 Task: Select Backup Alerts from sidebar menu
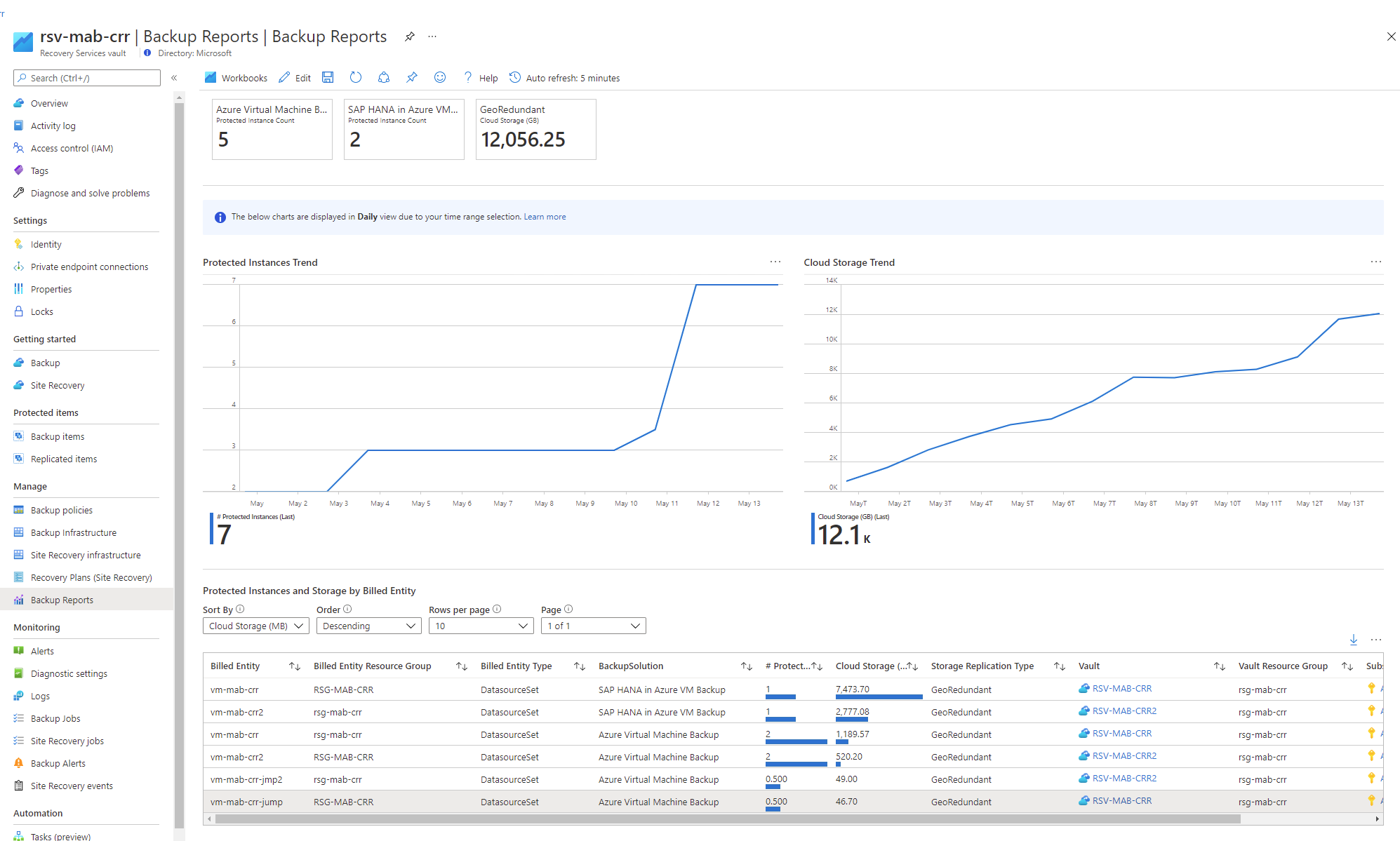pyautogui.click(x=57, y=763)
